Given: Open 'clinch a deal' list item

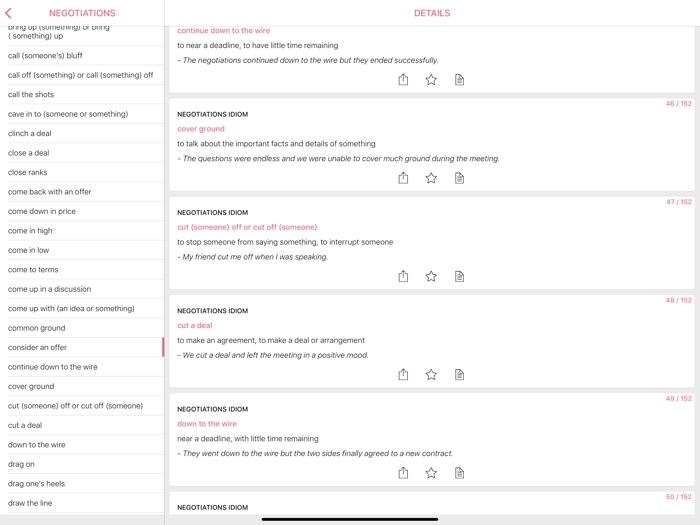Looking at the screenshot, I should (82, 133).
